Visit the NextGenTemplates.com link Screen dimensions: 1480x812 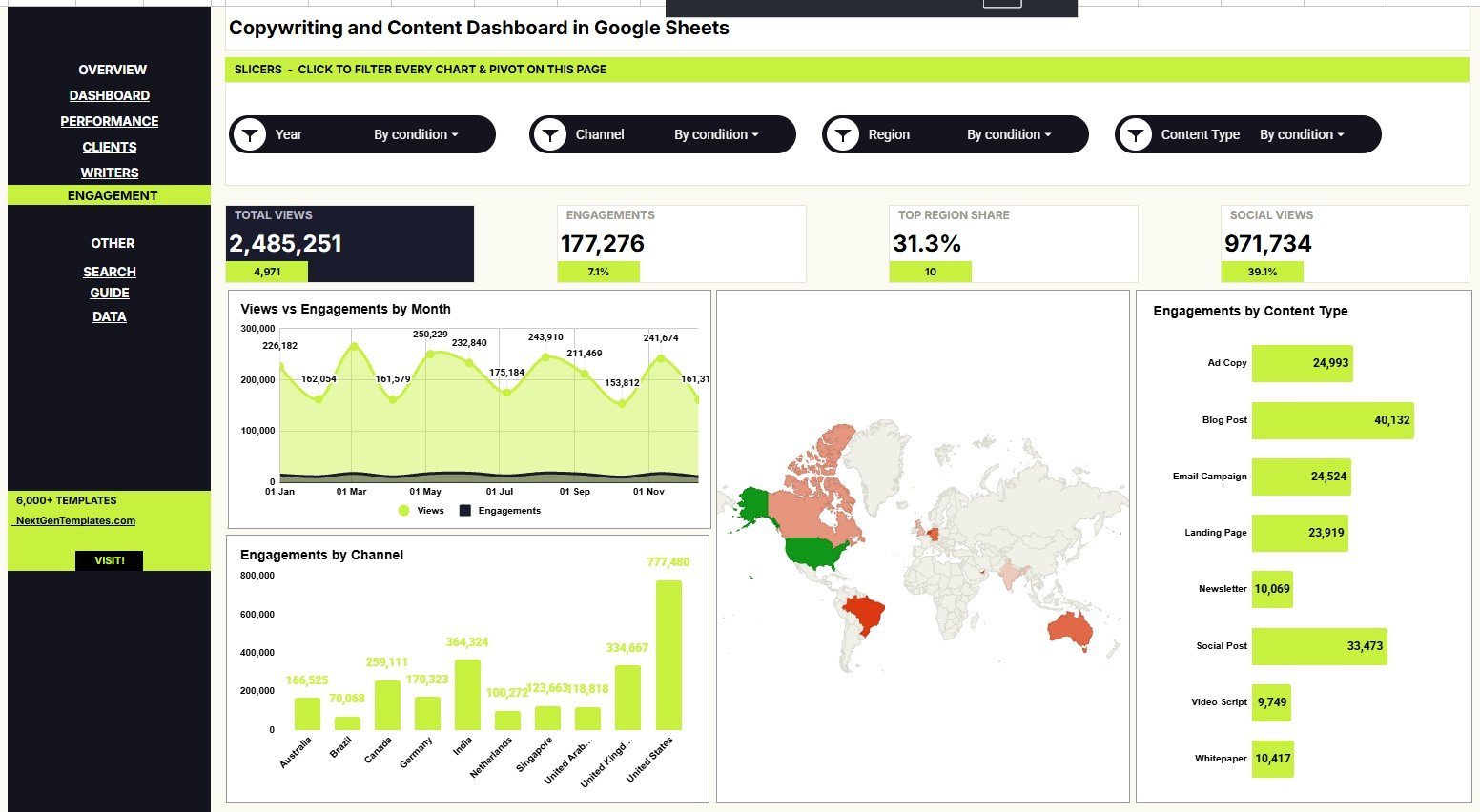coord(75,520)
